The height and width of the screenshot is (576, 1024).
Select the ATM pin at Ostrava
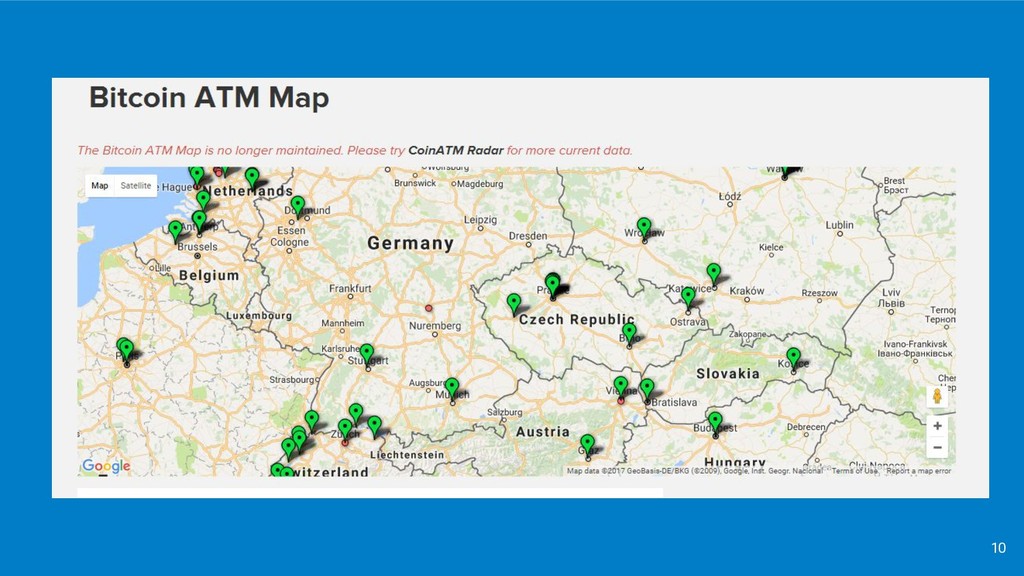[x=688, y=297]
